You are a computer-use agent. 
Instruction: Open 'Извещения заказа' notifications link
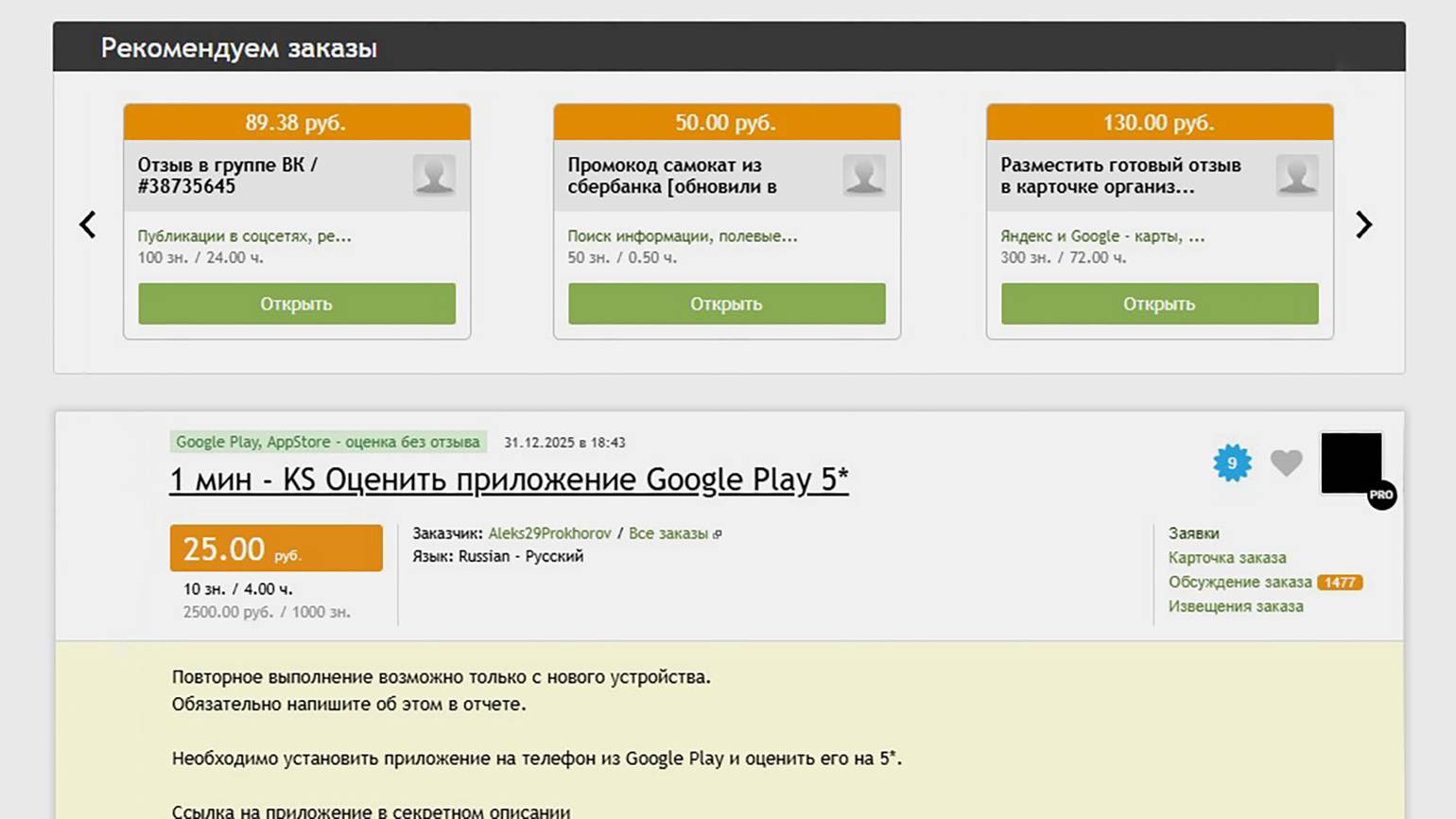pos(1235,607)
